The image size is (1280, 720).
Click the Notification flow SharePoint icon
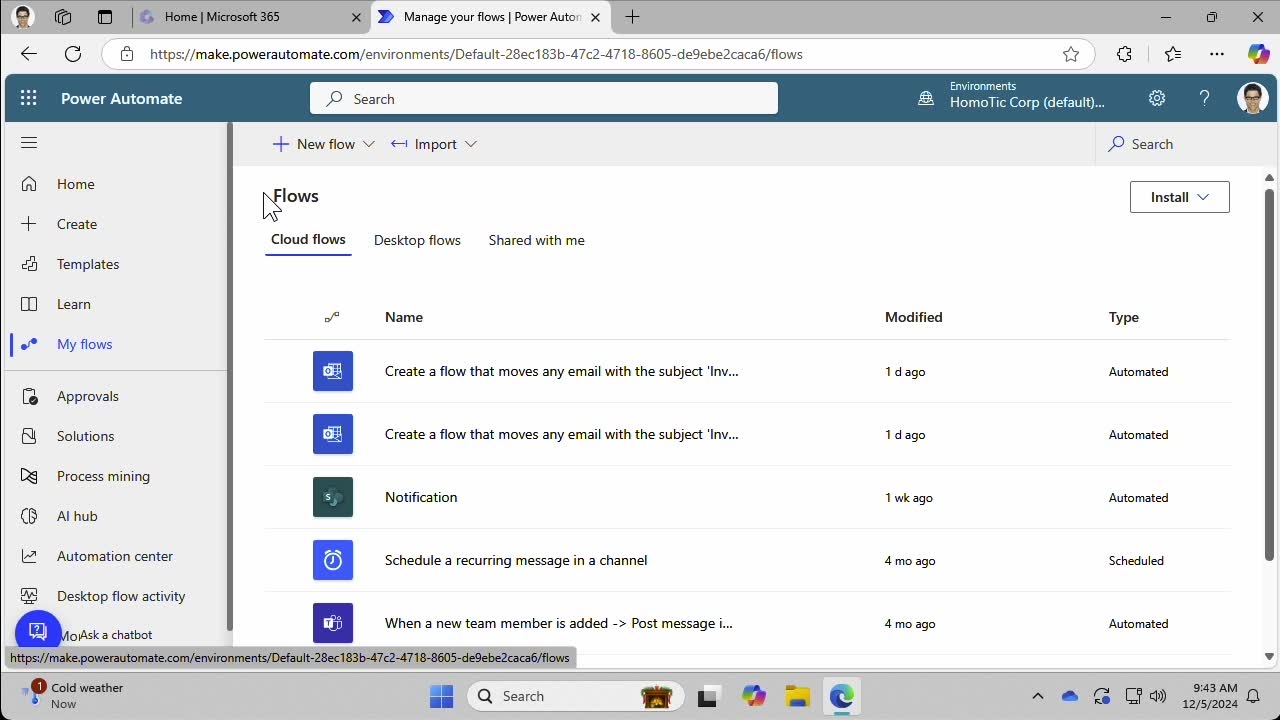(x=333, y=497)
